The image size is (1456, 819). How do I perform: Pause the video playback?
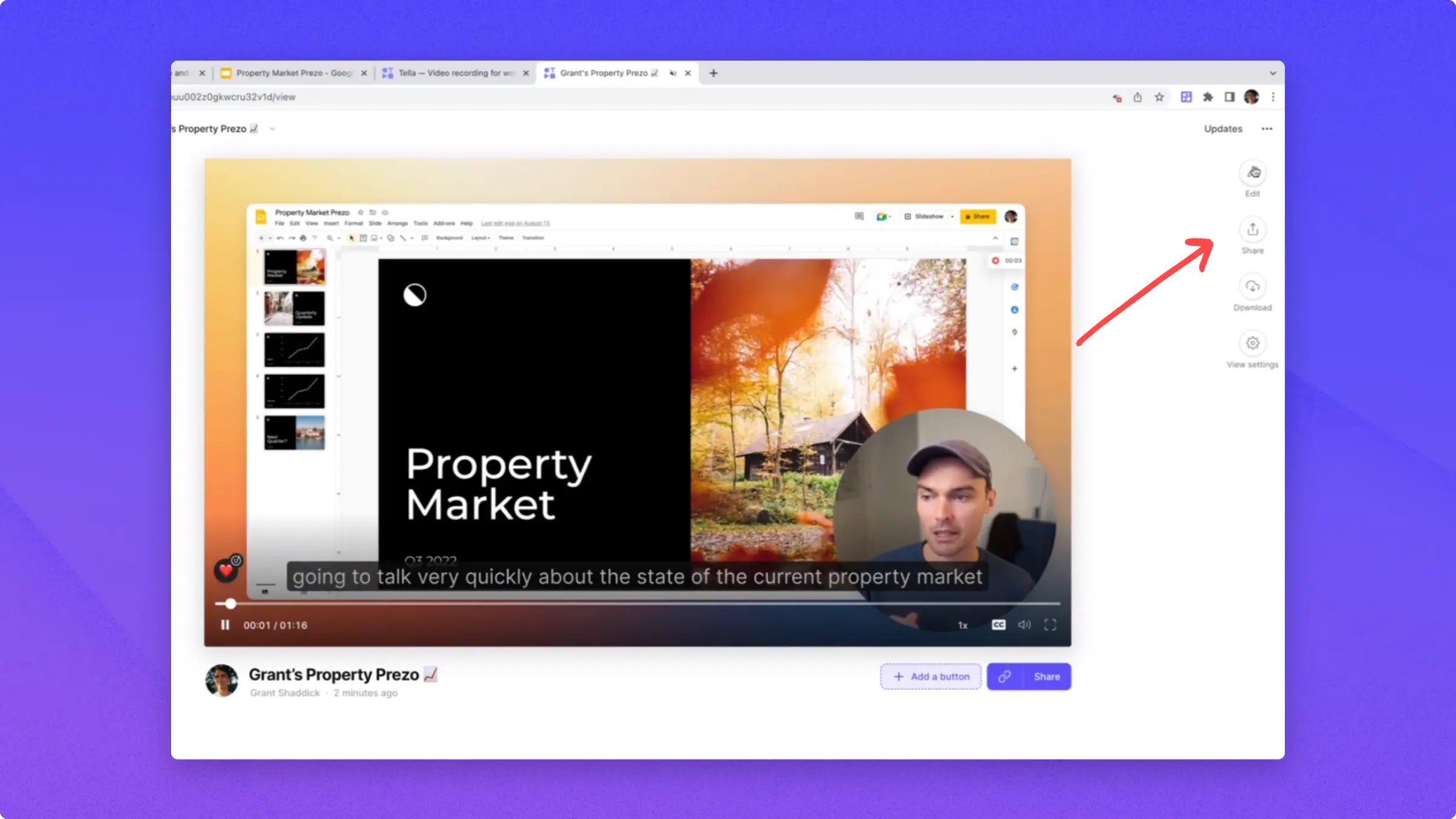pos(225,625)
